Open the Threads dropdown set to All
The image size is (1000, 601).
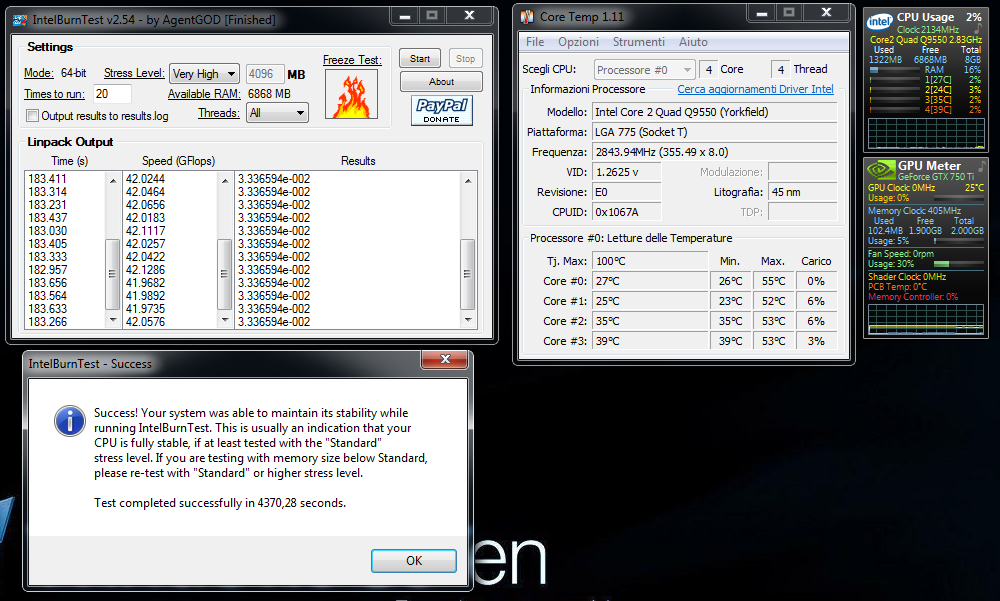click(277, 113)
